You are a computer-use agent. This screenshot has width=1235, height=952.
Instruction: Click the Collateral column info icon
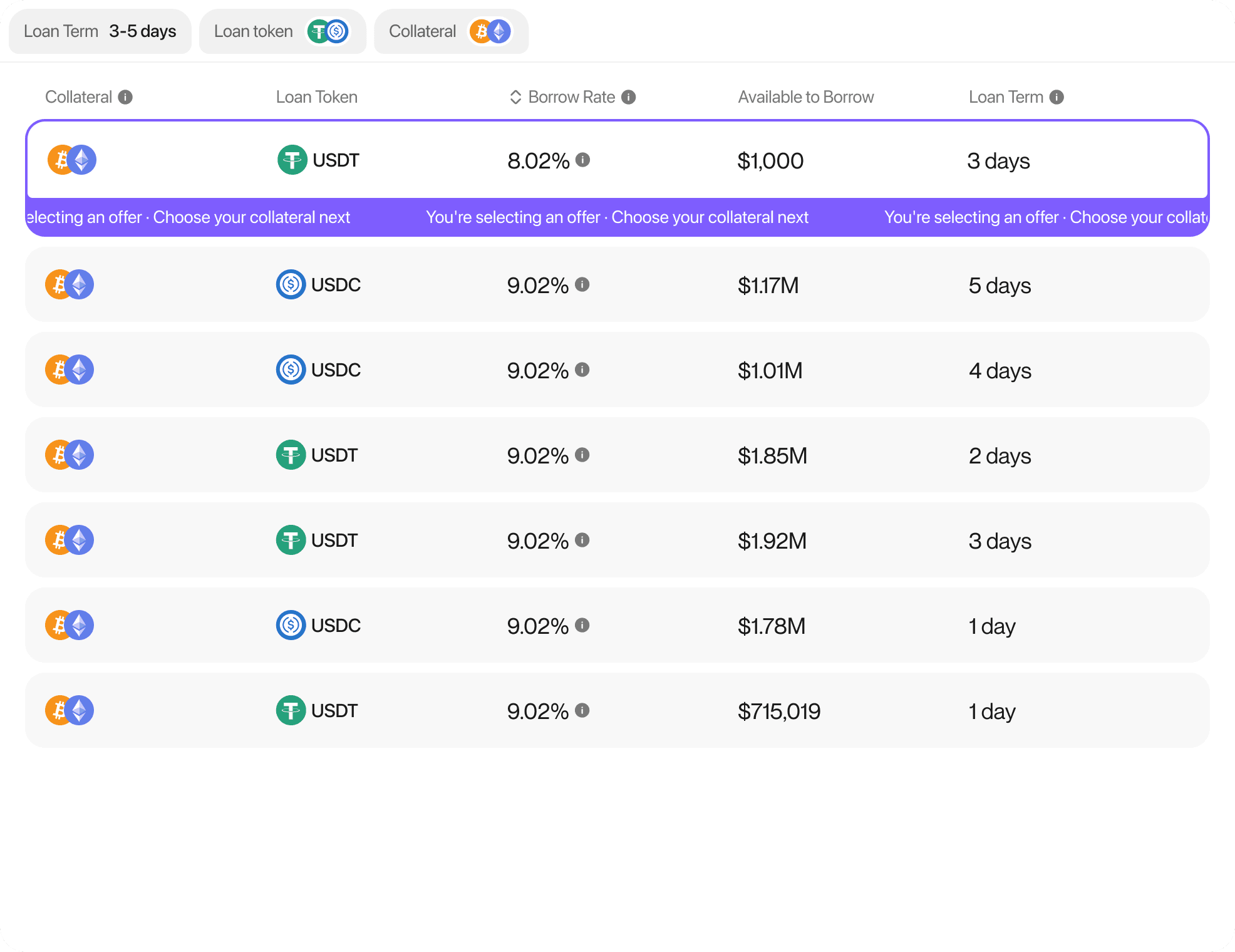[125, 97]
